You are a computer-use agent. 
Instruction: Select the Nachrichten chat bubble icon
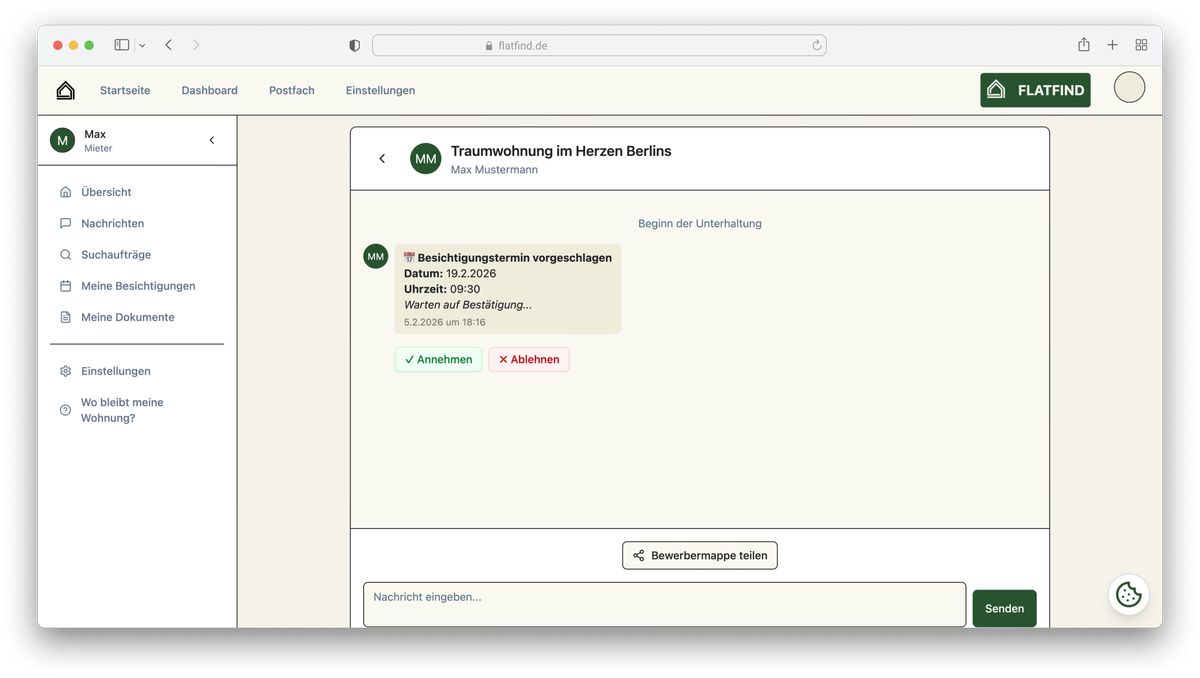click(x=65, y=223)
